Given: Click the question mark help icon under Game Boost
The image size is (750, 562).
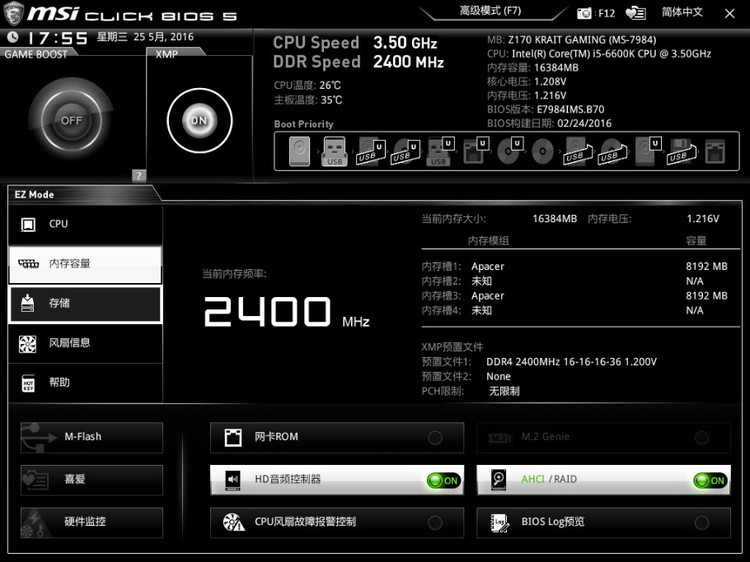Looking at the screenshot, I should (139, 176).
